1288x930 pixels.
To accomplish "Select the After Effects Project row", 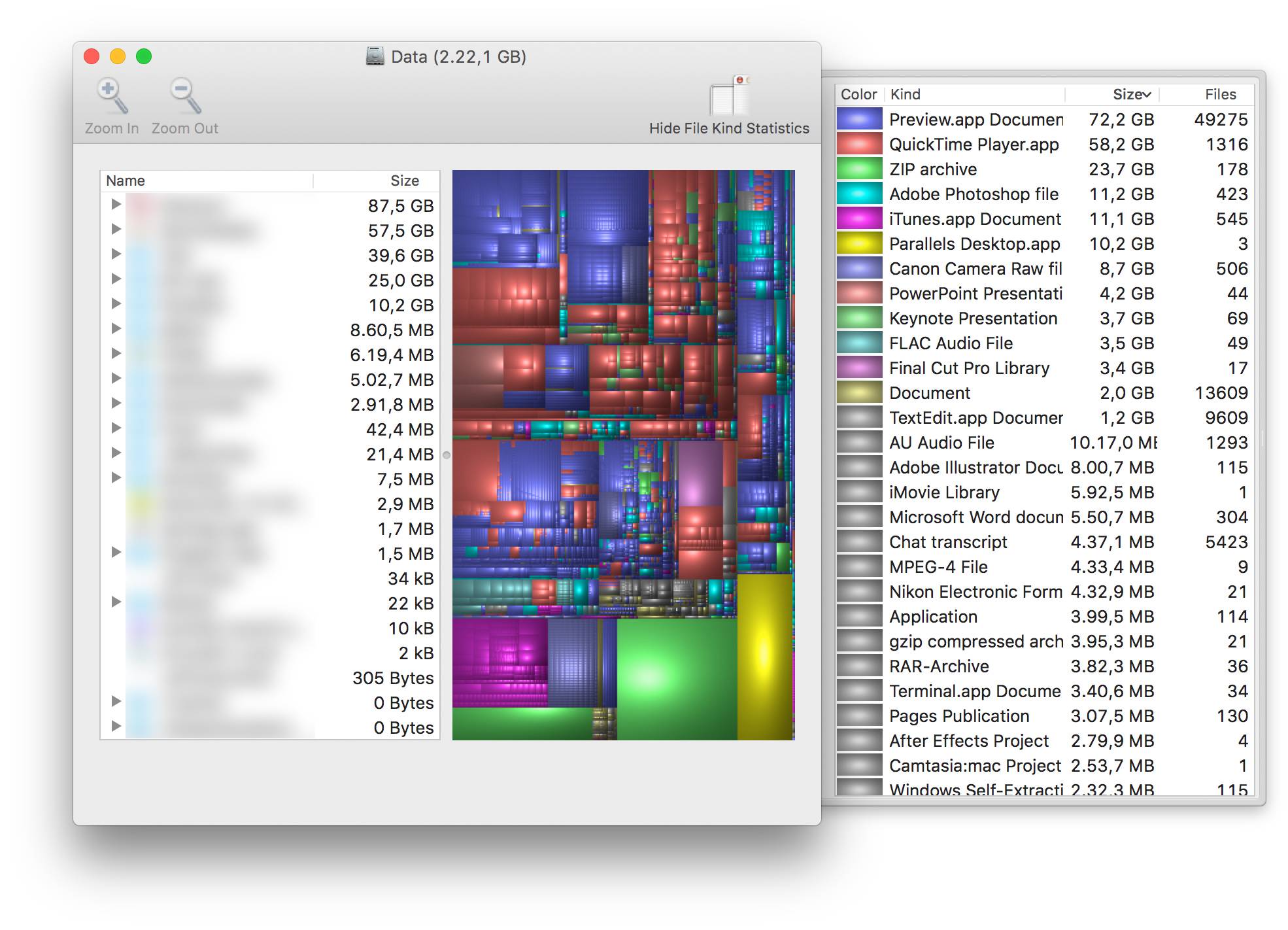I will (1045, 740).
